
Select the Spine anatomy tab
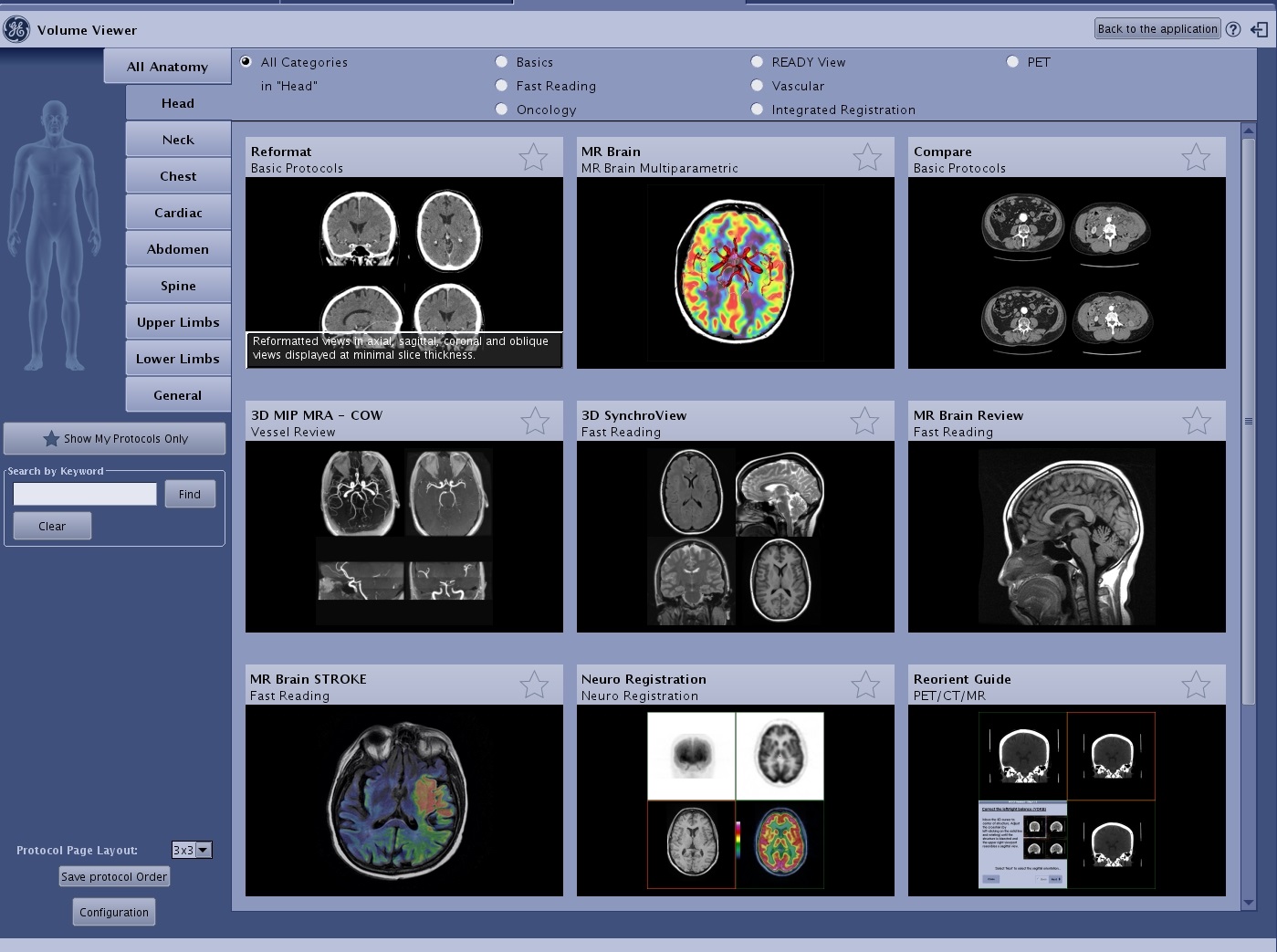[178, 286]
